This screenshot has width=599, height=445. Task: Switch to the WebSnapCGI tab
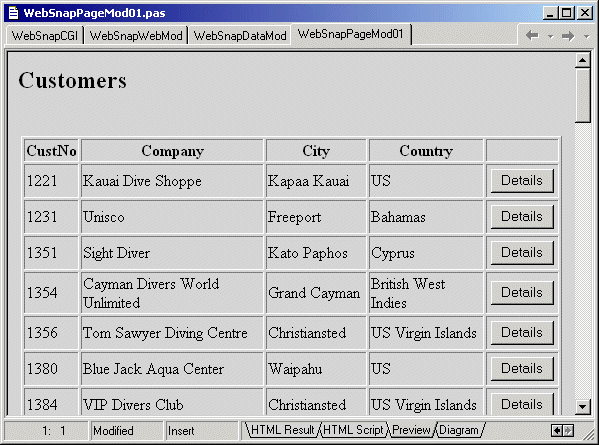coord(45,36)
